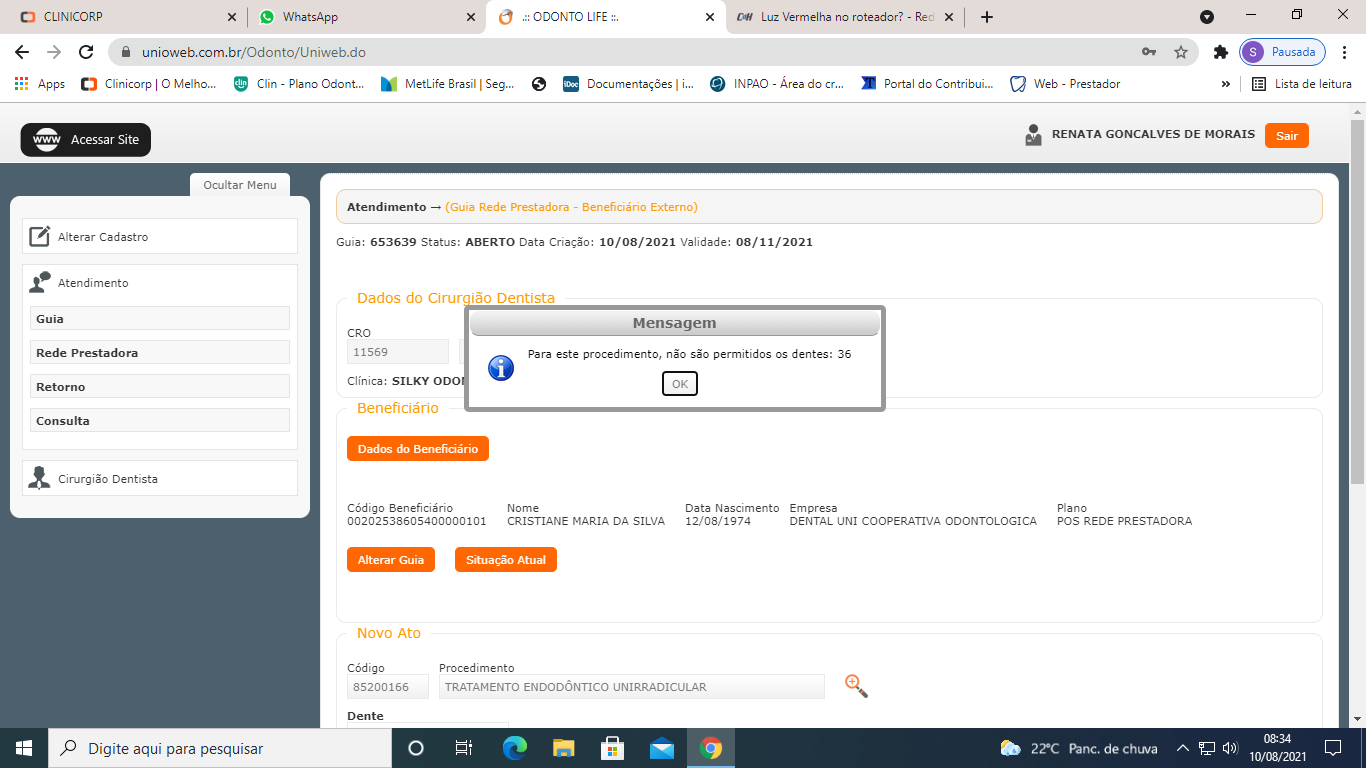Open Task View on taskbar
The height and width of the screenshot is (768, 1366).
(x=464, y=748)
